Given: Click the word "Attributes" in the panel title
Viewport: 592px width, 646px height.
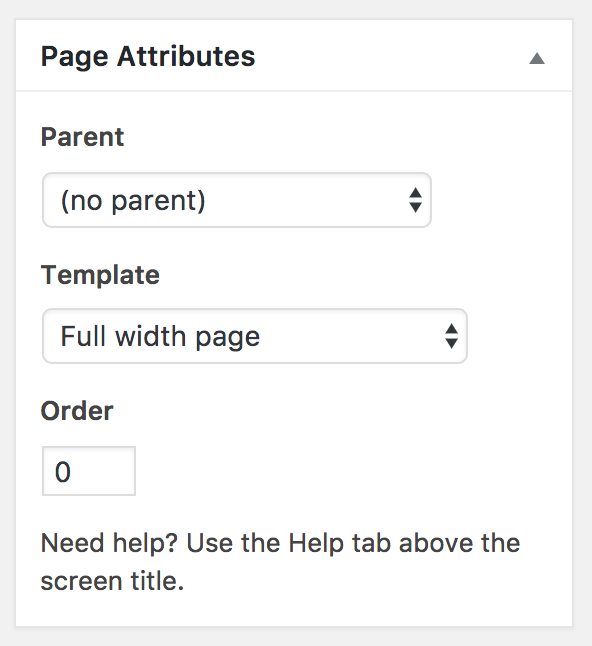Looking at the screenshot, I should click(186, 56).
